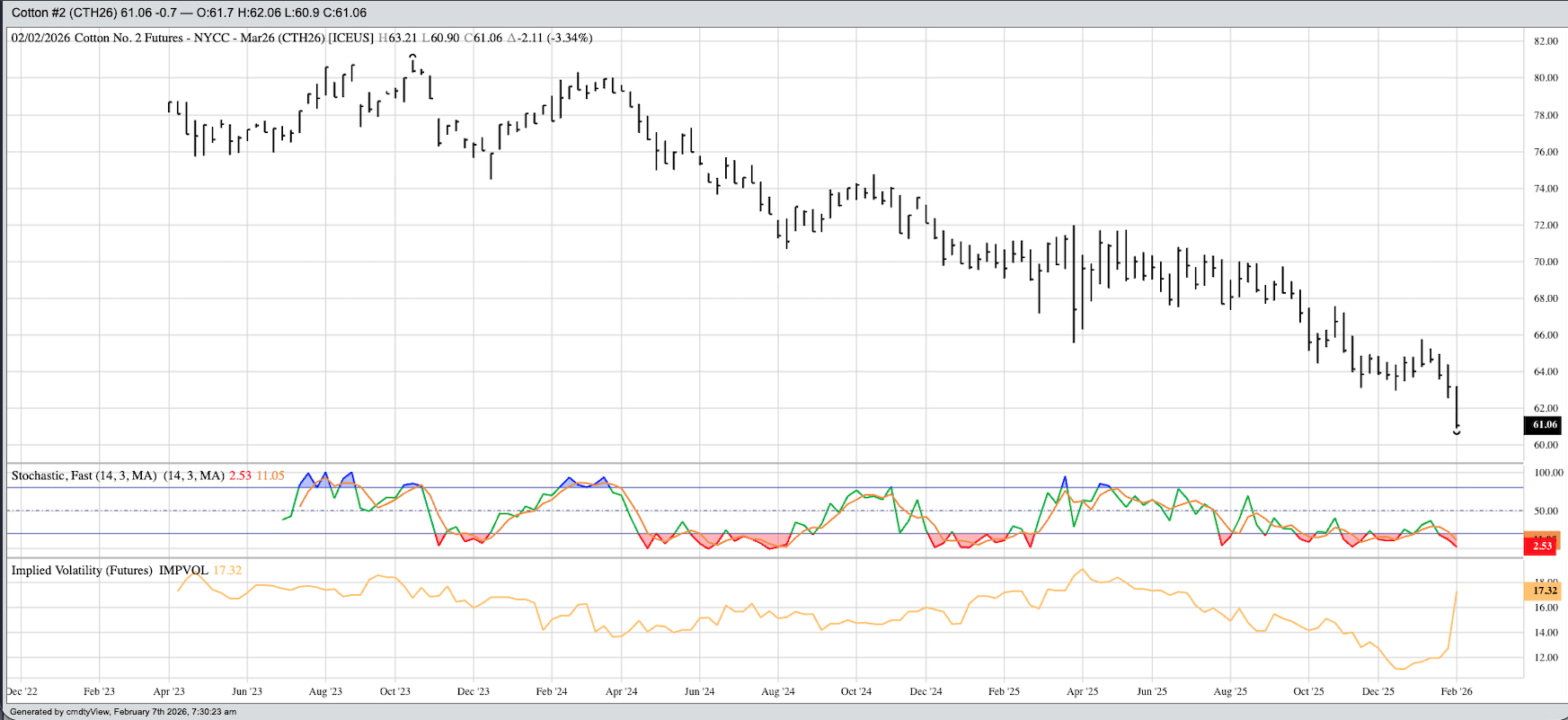This screenshot has height=720, width=1568.
Task: Select the Implied Volatility (Futures) IMPVOL label
Action: coord(110,571)
